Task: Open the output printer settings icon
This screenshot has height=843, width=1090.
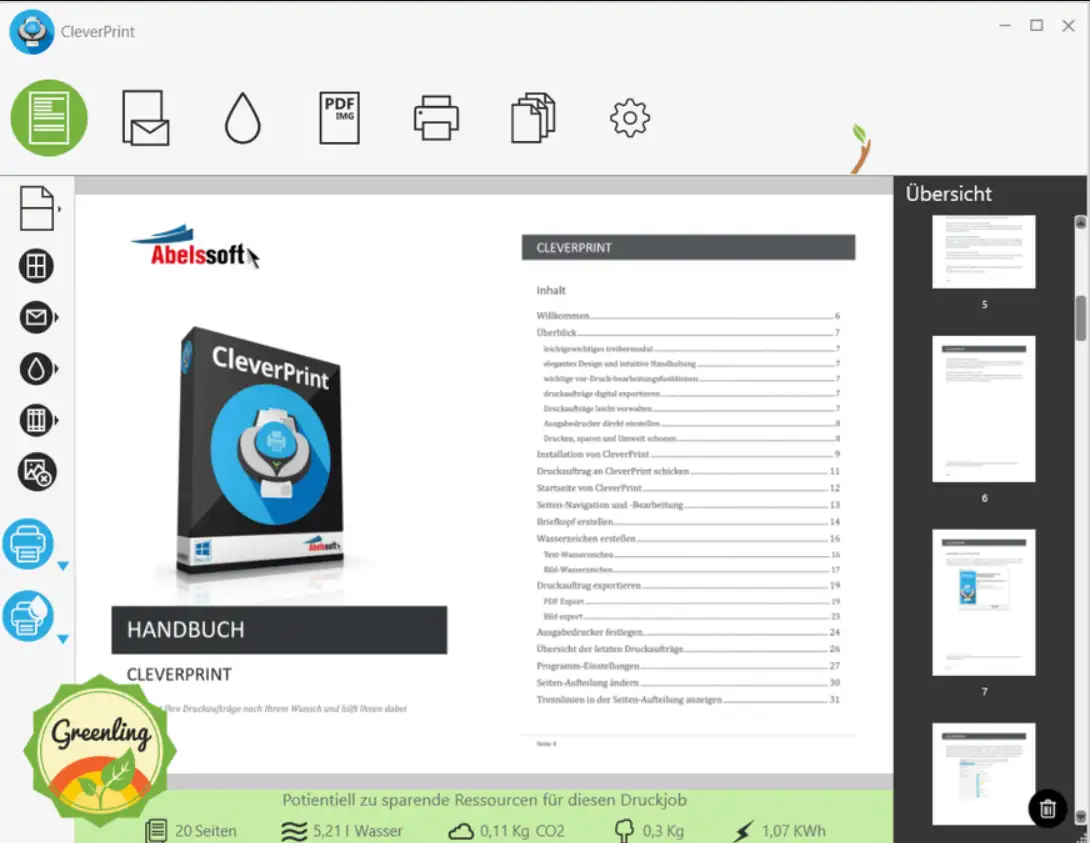Action: [436, 118]
